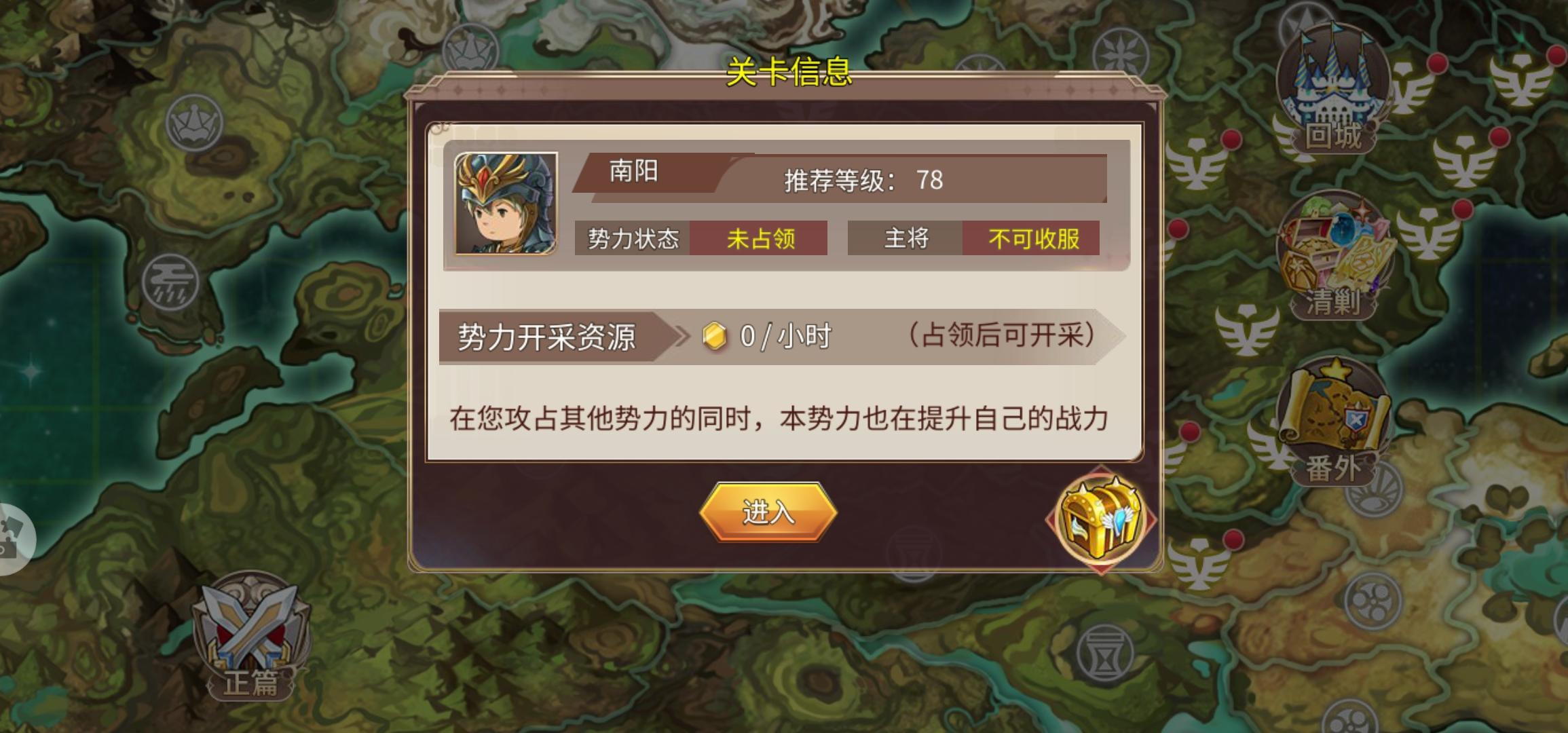Select the wind cloud map node

pos(170,282)
